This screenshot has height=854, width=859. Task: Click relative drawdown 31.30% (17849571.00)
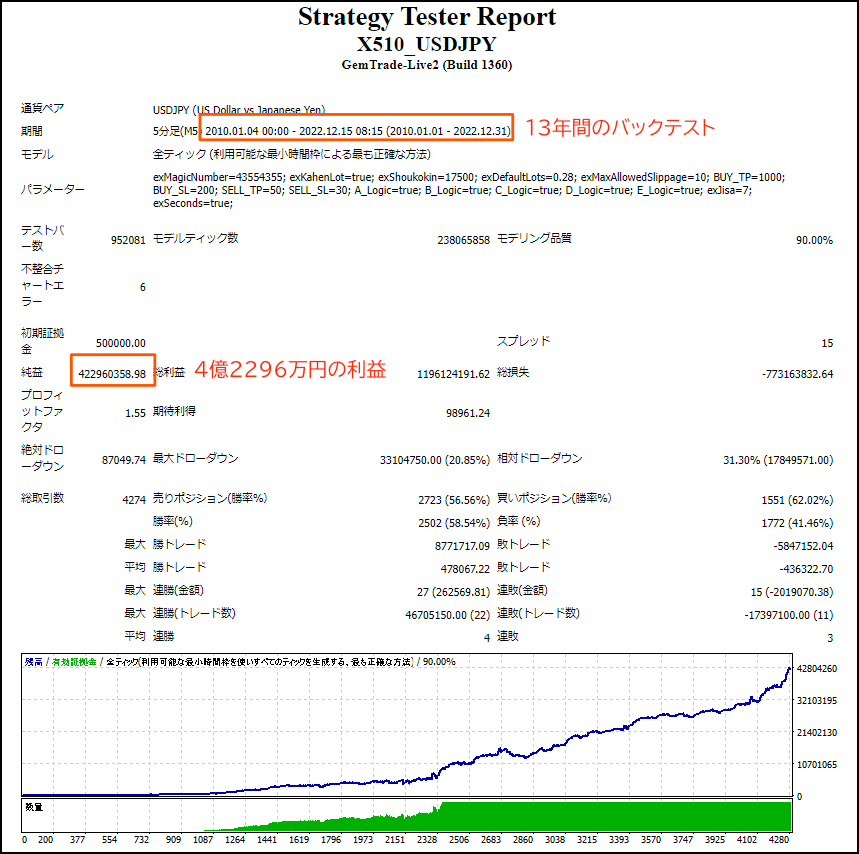[x=778, y=460]
